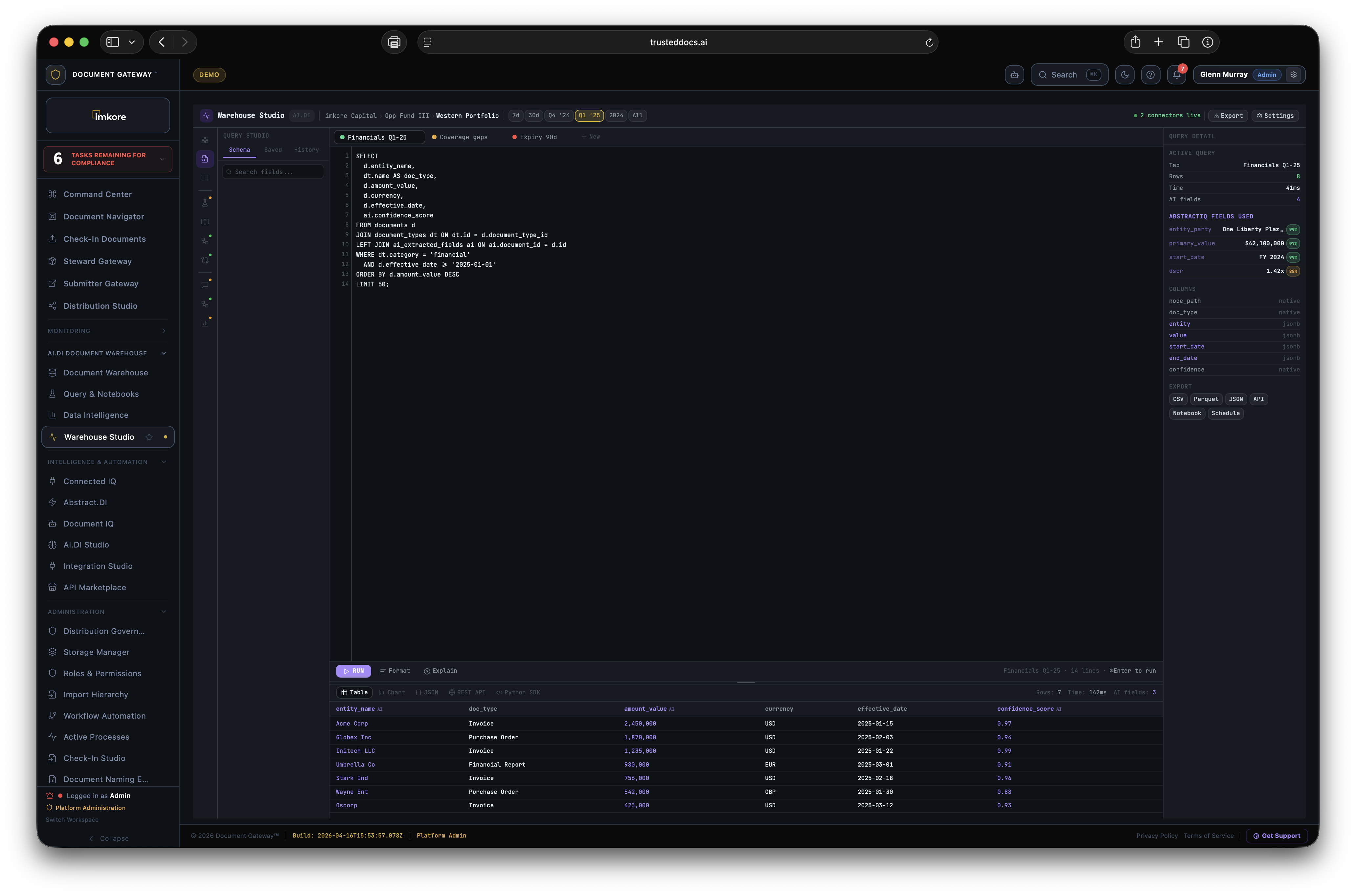The image size is (1356, 896).
Task: Click the Document Gateway shield logo
Action: click(x=56, y=74)
